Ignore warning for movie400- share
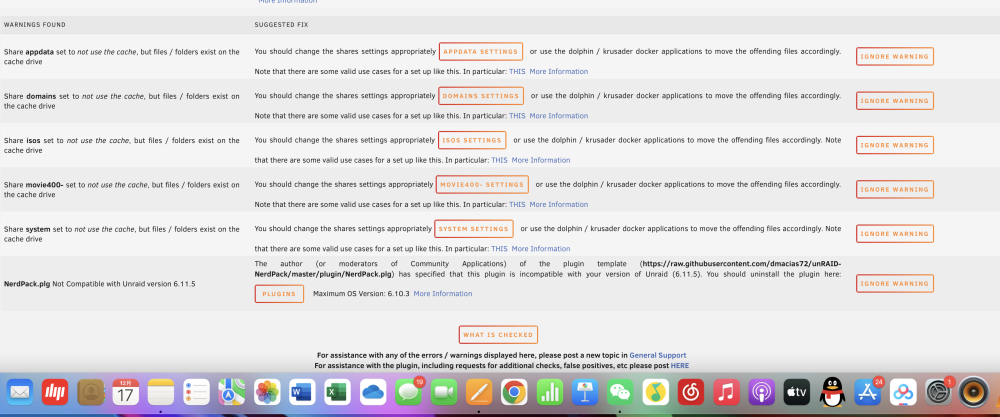 895,189
